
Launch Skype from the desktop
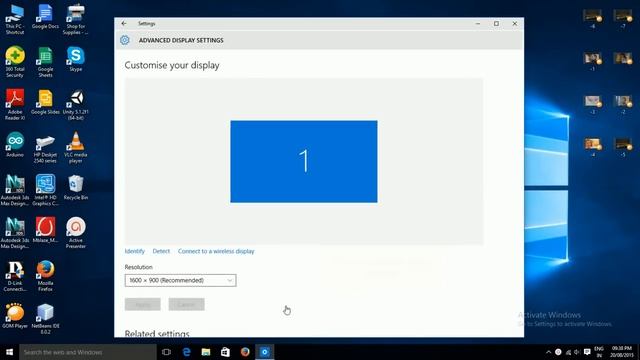(x=76, y=60)
